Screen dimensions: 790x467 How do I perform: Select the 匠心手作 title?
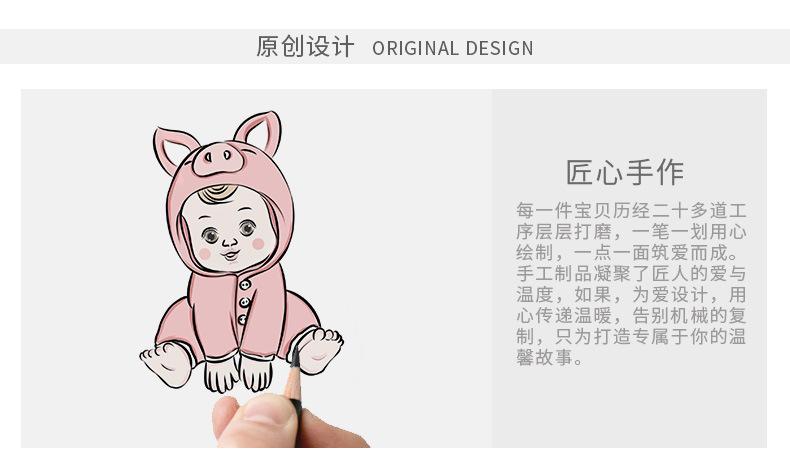point(625,172)
